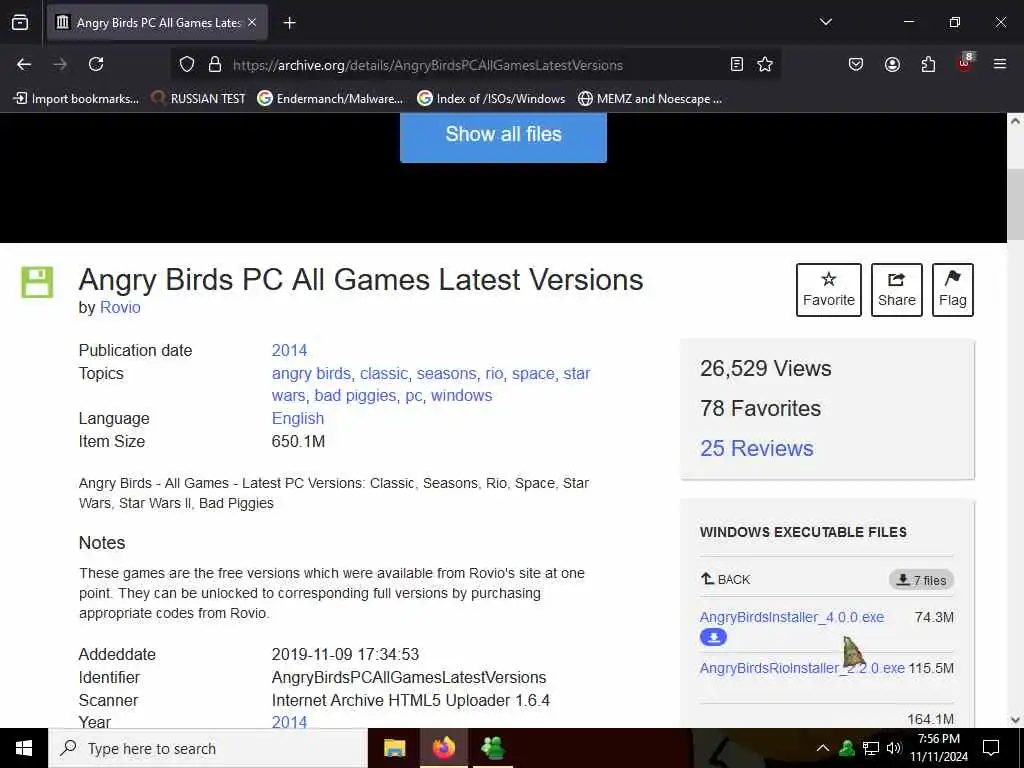Show hidden system tray icons

823,748
